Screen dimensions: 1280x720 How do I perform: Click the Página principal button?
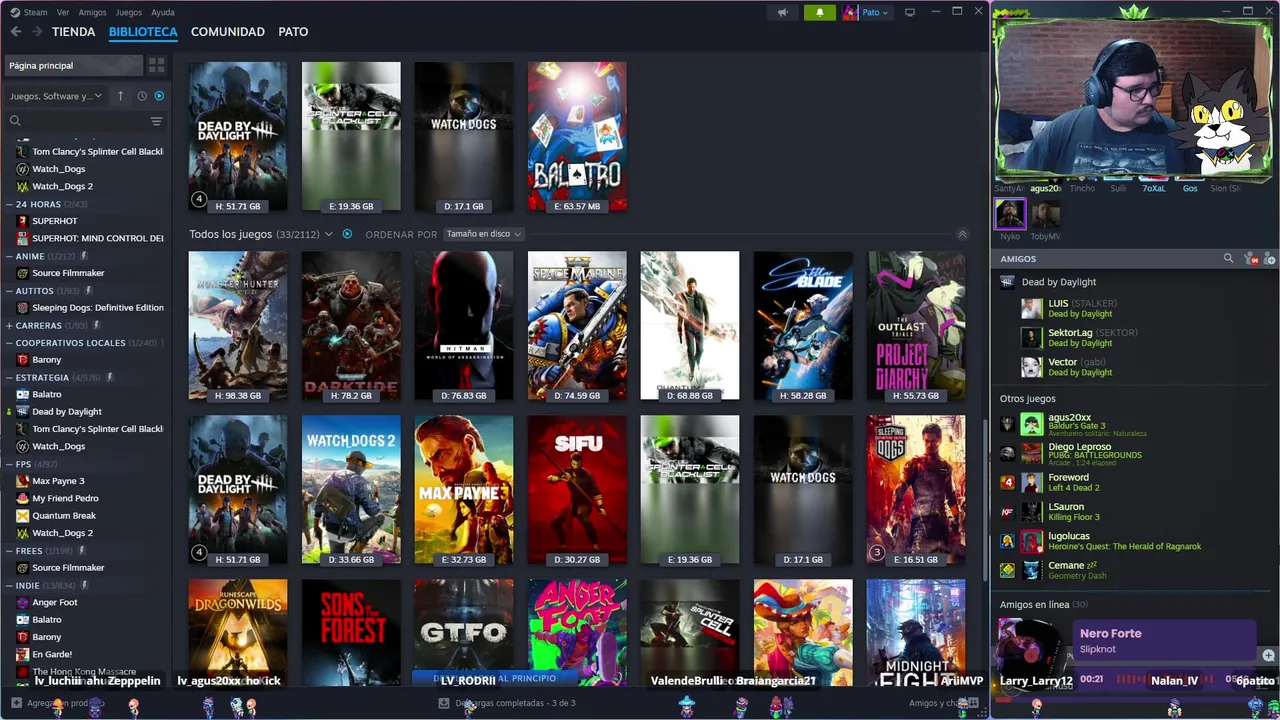pos(74,65)
